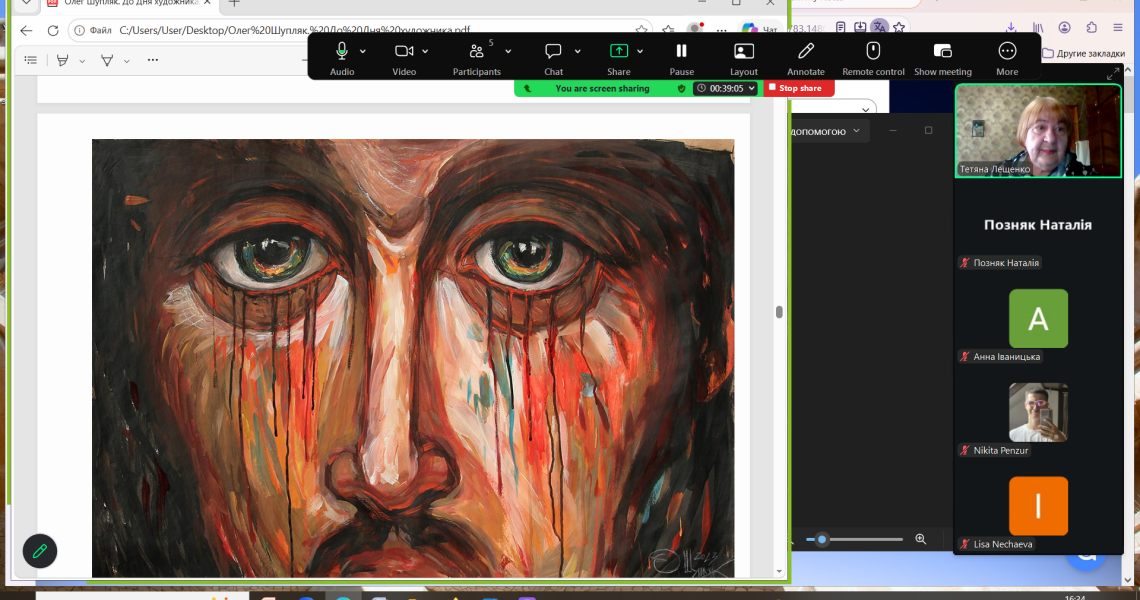Open the Firefox hamburger menu in background browser
This screenshot has height=600, width=1140.
[1118, 28]
